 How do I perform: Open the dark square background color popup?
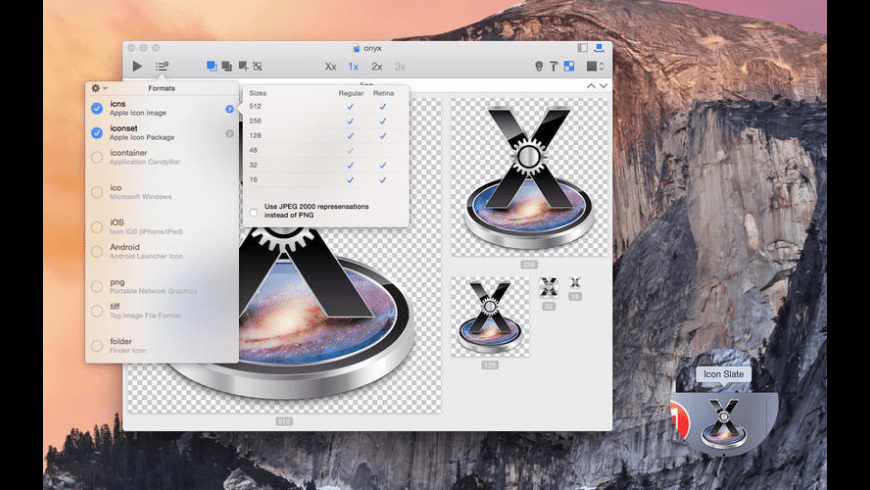(x=595, y=66)
